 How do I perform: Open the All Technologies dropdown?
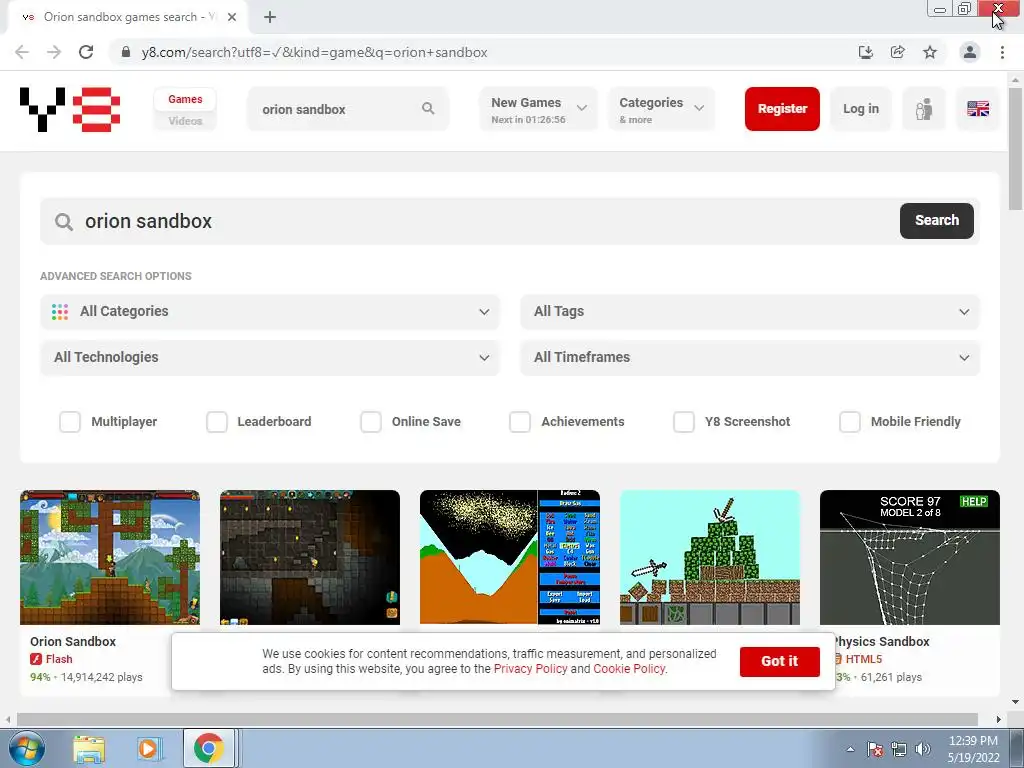point(270,357)
